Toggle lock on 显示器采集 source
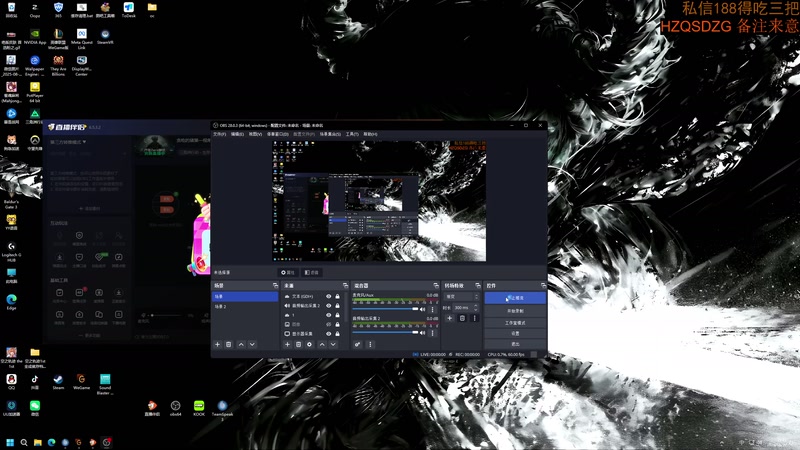 (337, 334)
